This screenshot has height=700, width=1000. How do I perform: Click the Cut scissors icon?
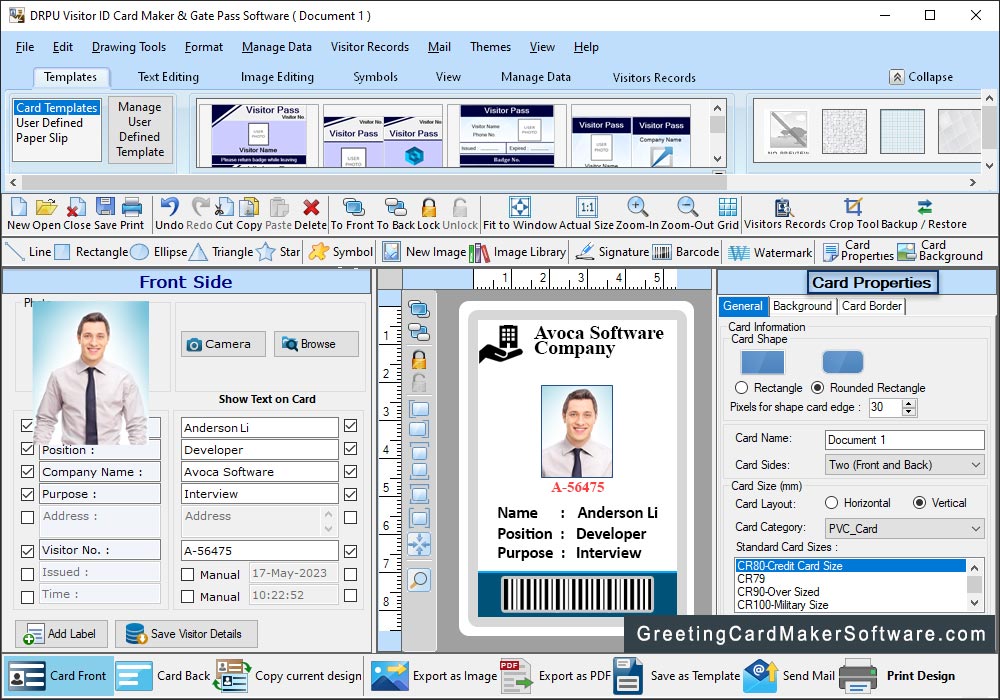pyautogui.click(x=224, y=207)
